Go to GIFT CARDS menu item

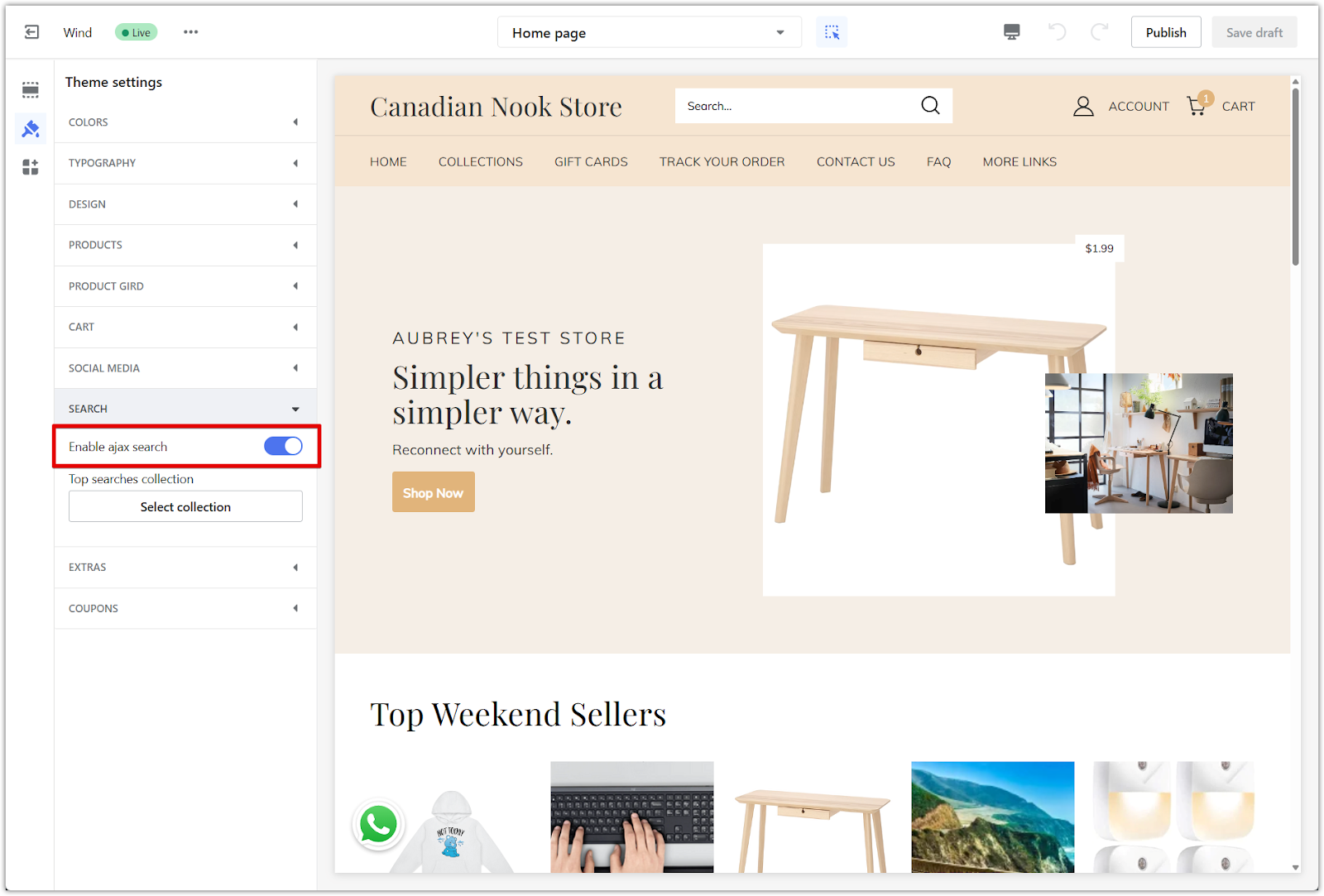[591, 162]
